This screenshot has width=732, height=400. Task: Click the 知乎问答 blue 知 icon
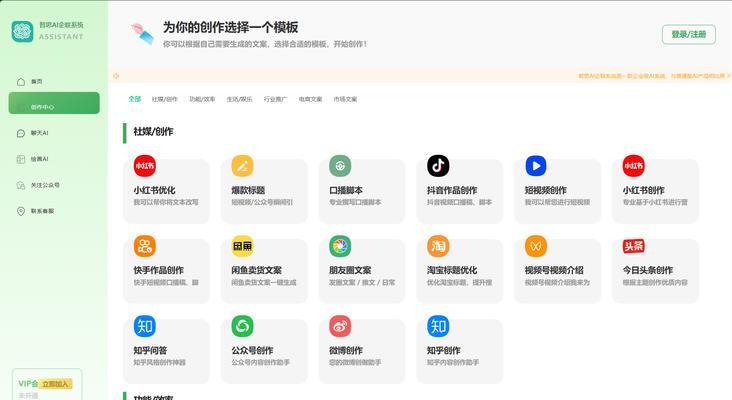click(x=145, y=326)
